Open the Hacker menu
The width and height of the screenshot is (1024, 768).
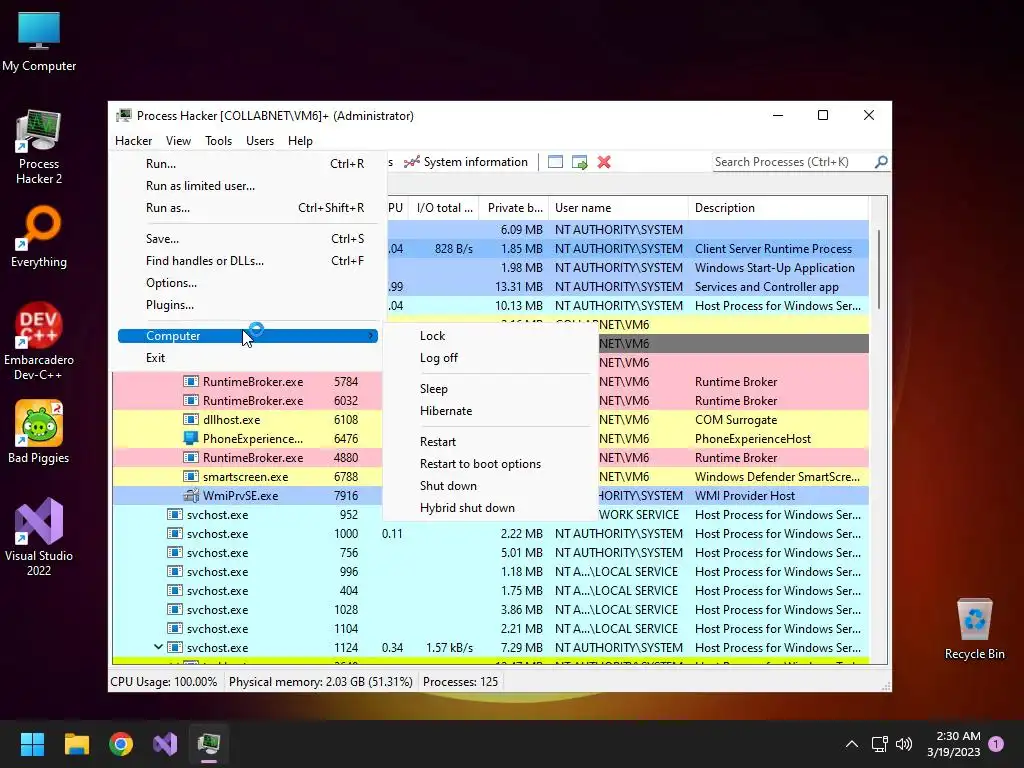coord(133,141)
